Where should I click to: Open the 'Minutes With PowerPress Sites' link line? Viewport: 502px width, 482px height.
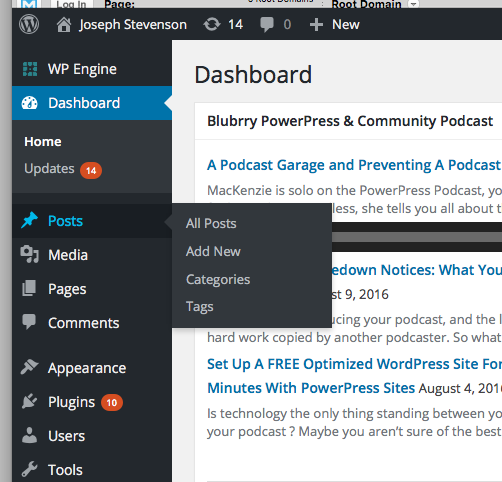[311, 388]
